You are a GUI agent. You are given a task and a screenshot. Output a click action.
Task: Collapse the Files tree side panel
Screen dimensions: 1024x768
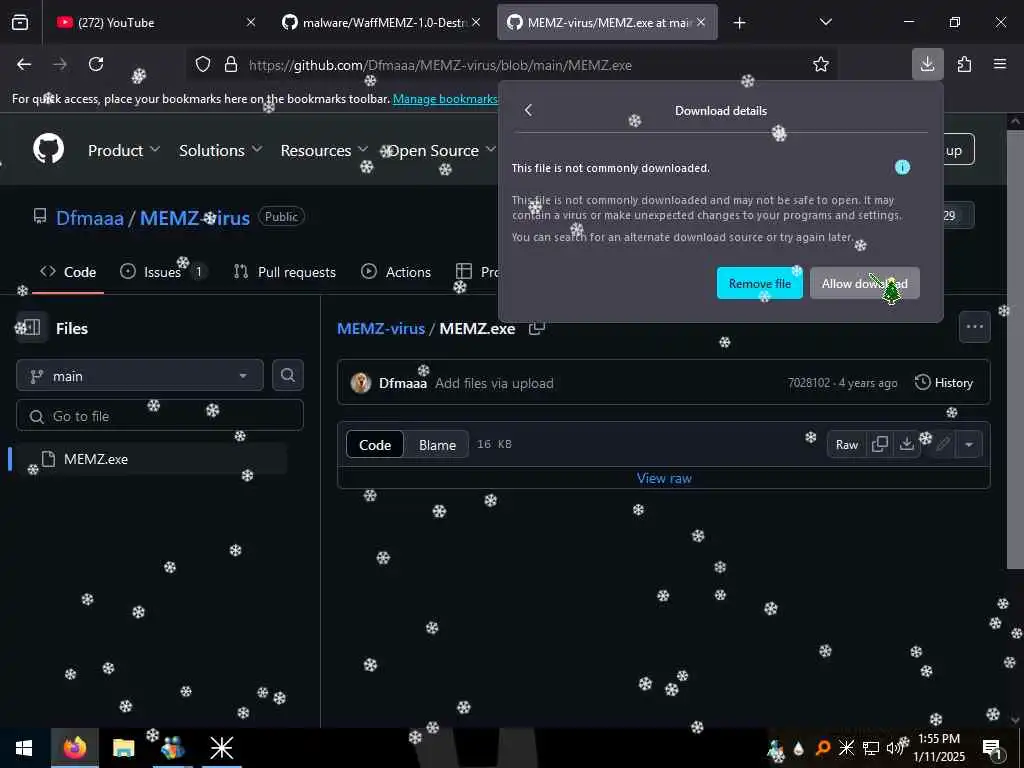click(x=31, y=327)
